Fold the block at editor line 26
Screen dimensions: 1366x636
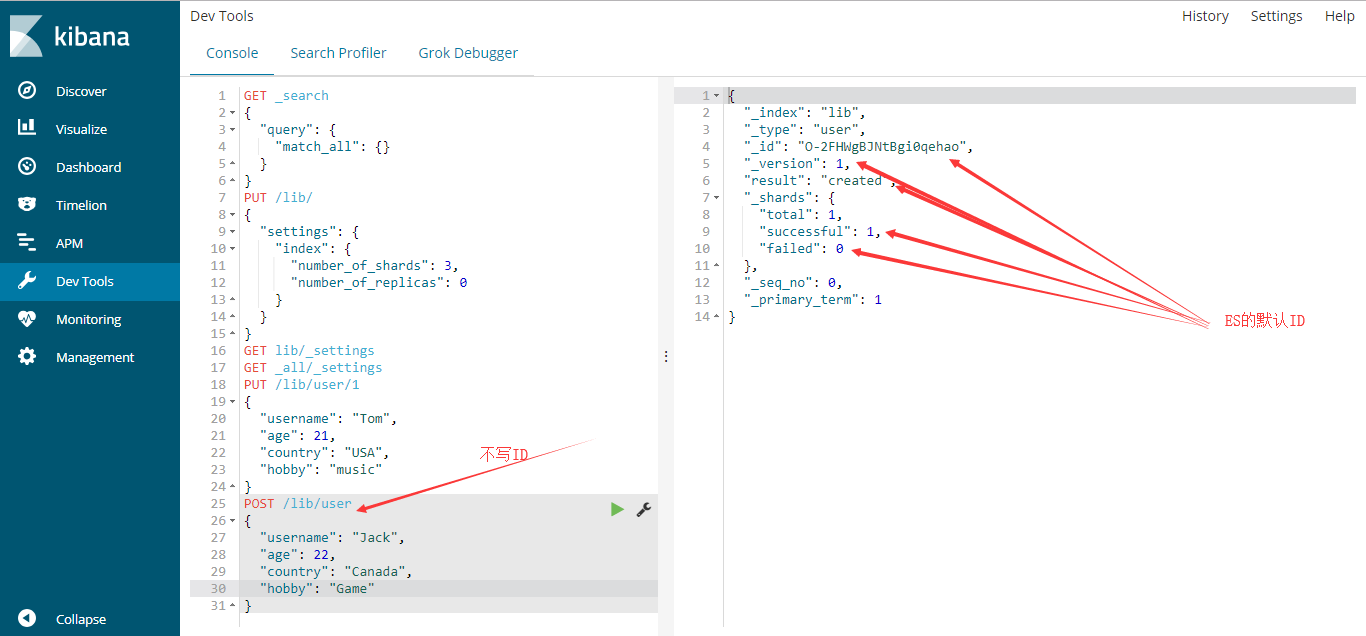233,521
